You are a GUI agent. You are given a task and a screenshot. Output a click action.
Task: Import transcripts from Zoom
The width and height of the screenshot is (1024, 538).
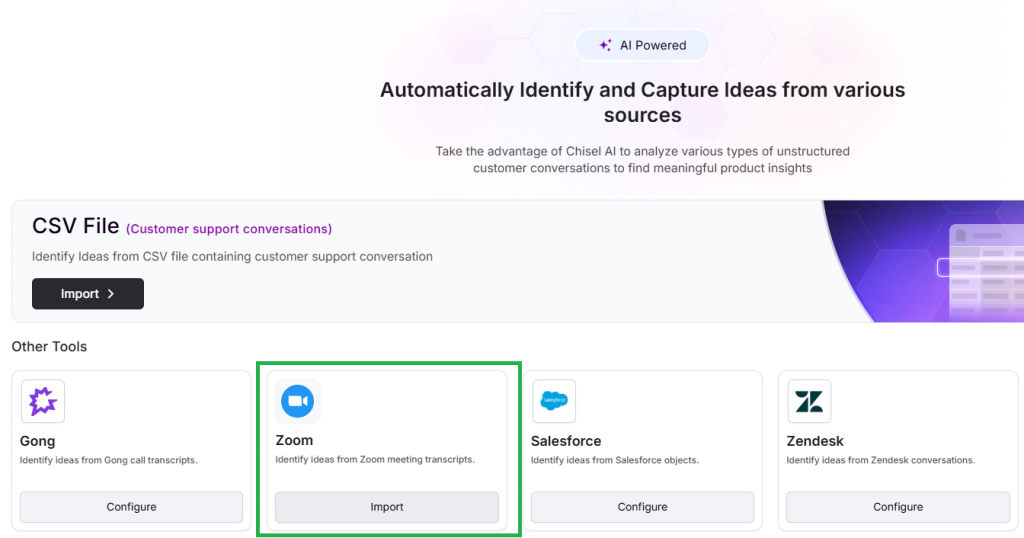pos(387,507)
